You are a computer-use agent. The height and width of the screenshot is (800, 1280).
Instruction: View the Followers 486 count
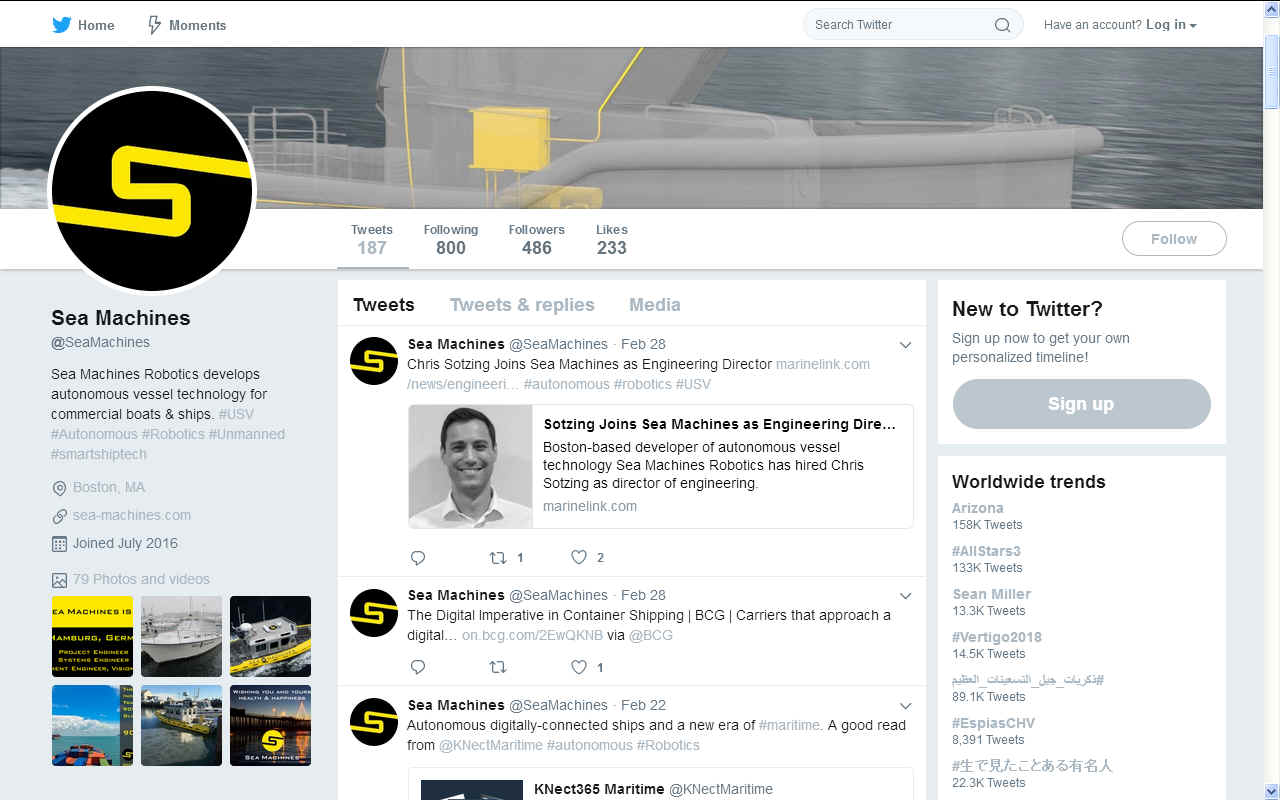pos(536,240)
